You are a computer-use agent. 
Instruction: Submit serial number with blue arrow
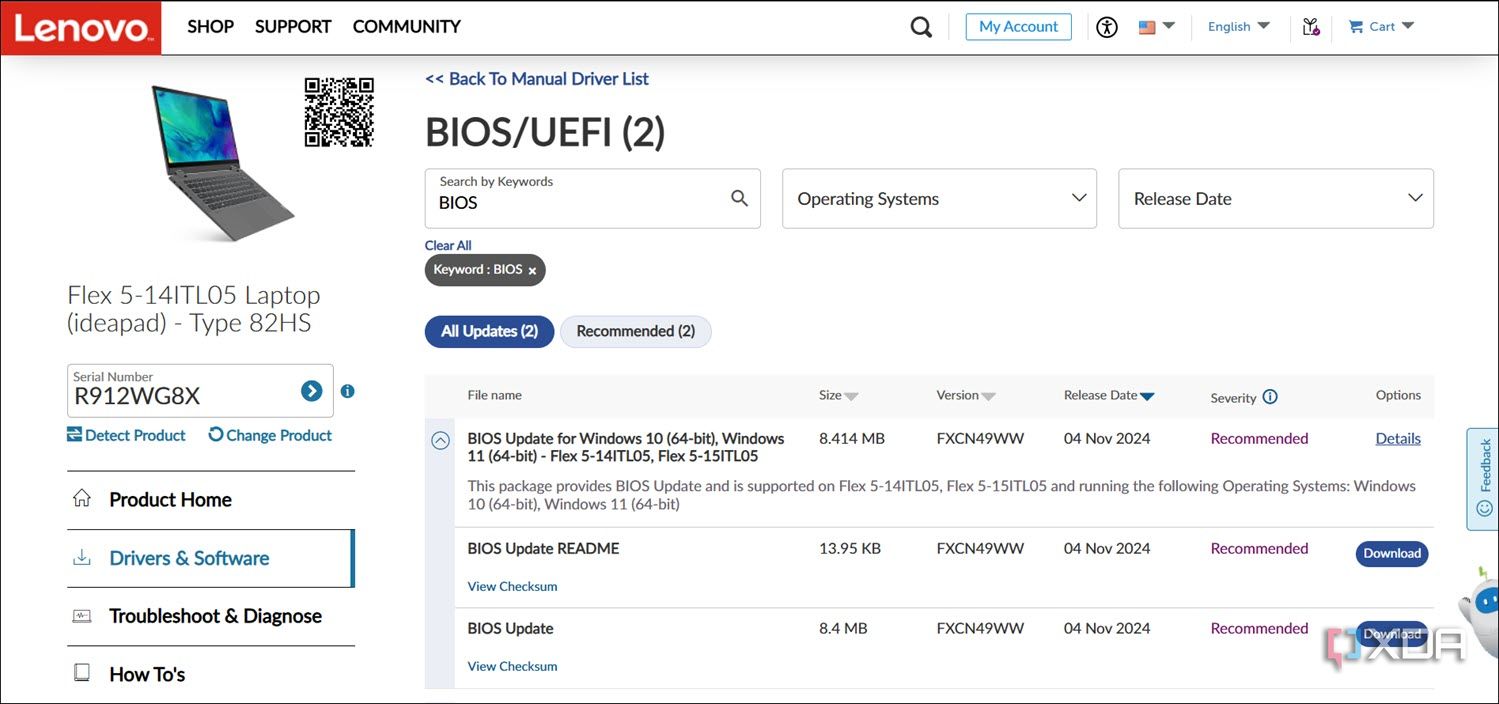point(312,391)
